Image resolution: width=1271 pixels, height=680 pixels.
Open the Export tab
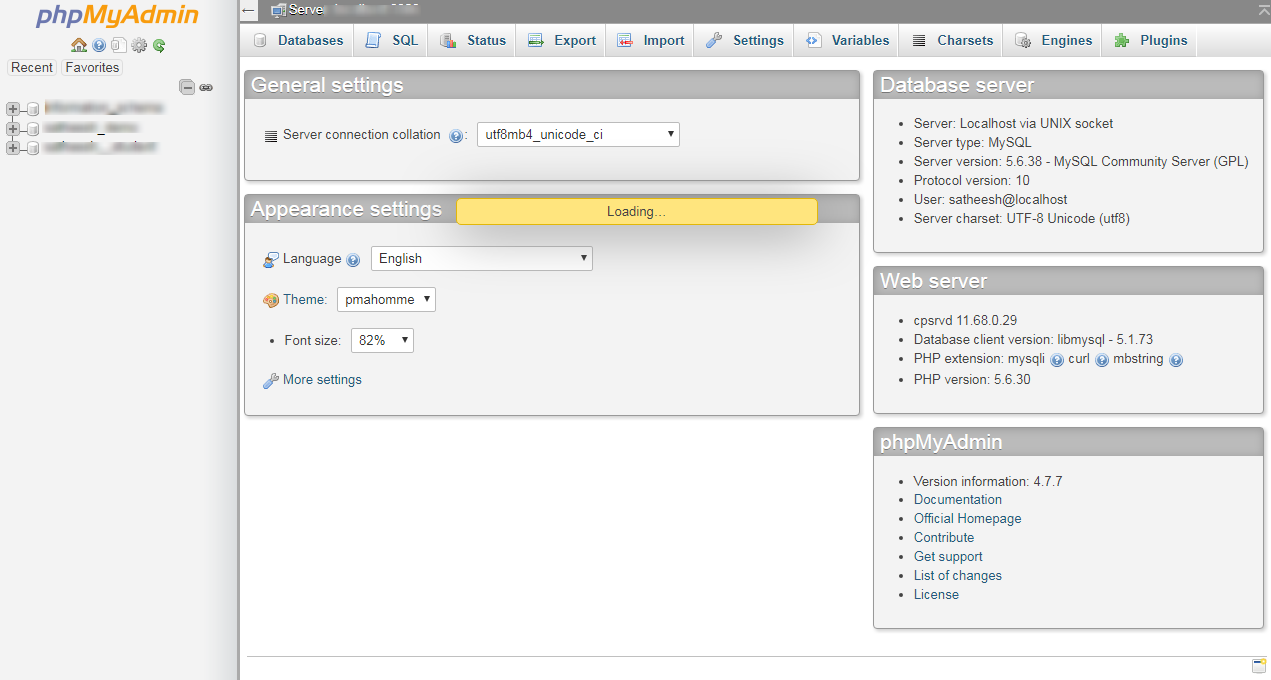[561, 40]
